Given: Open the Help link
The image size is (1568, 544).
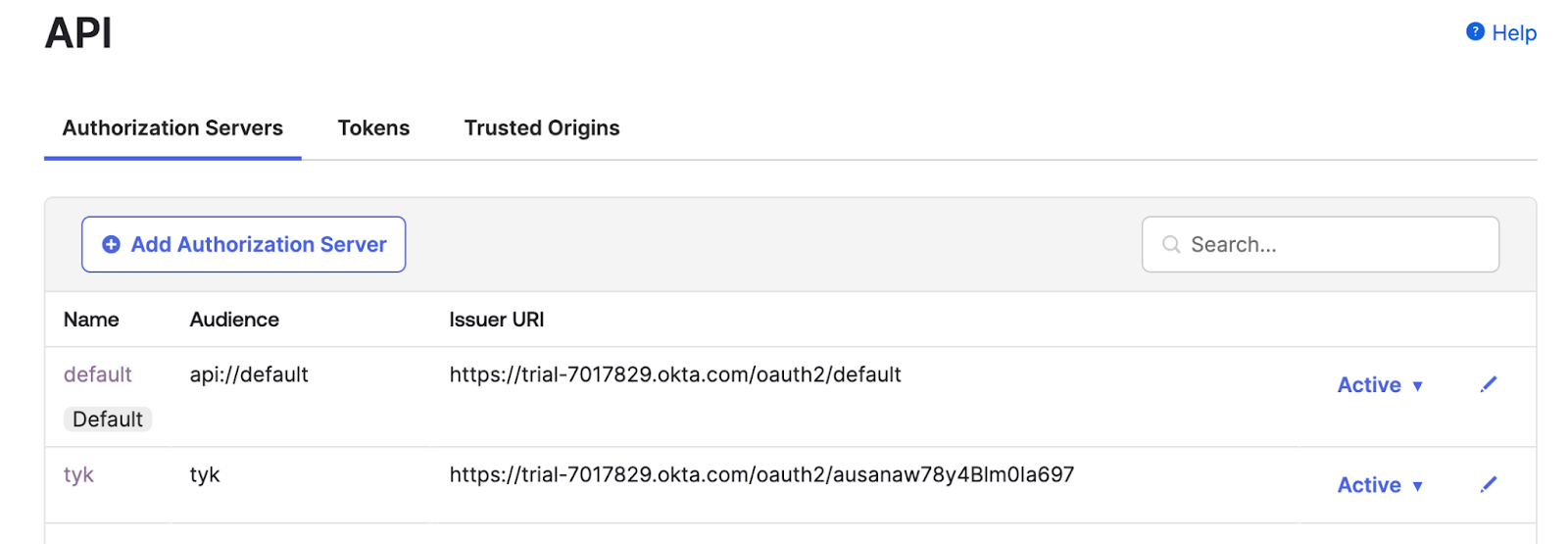Looking at the screenshot, I should 1513,33.
